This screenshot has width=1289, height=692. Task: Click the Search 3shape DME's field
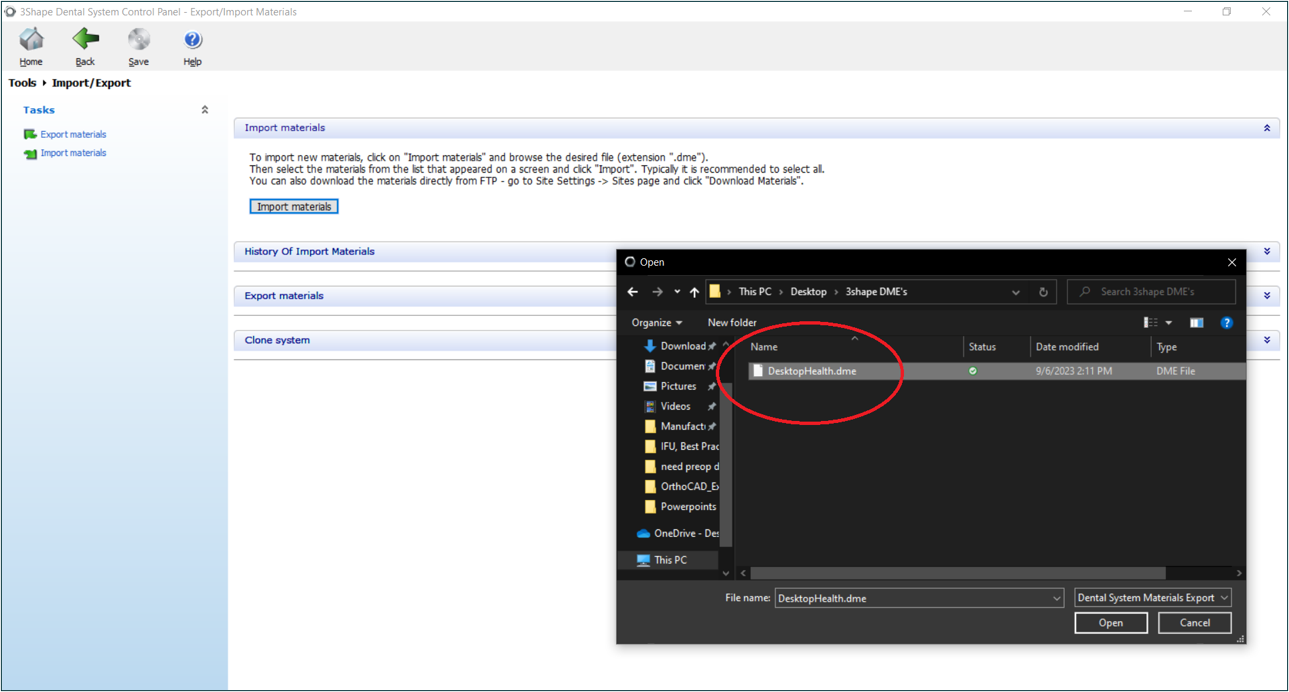click(1151, 292)
